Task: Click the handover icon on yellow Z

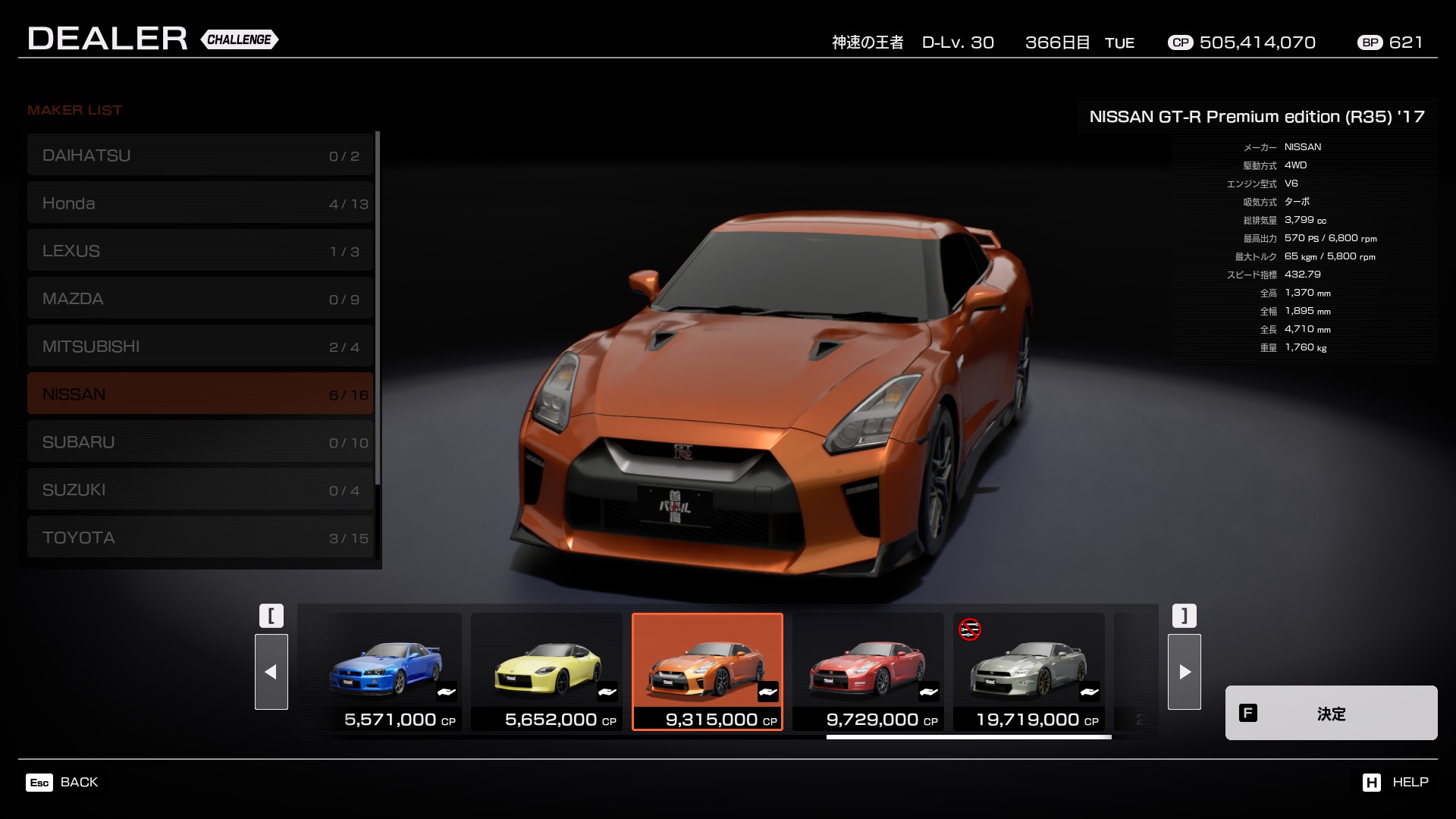Action: pos(607,692)
